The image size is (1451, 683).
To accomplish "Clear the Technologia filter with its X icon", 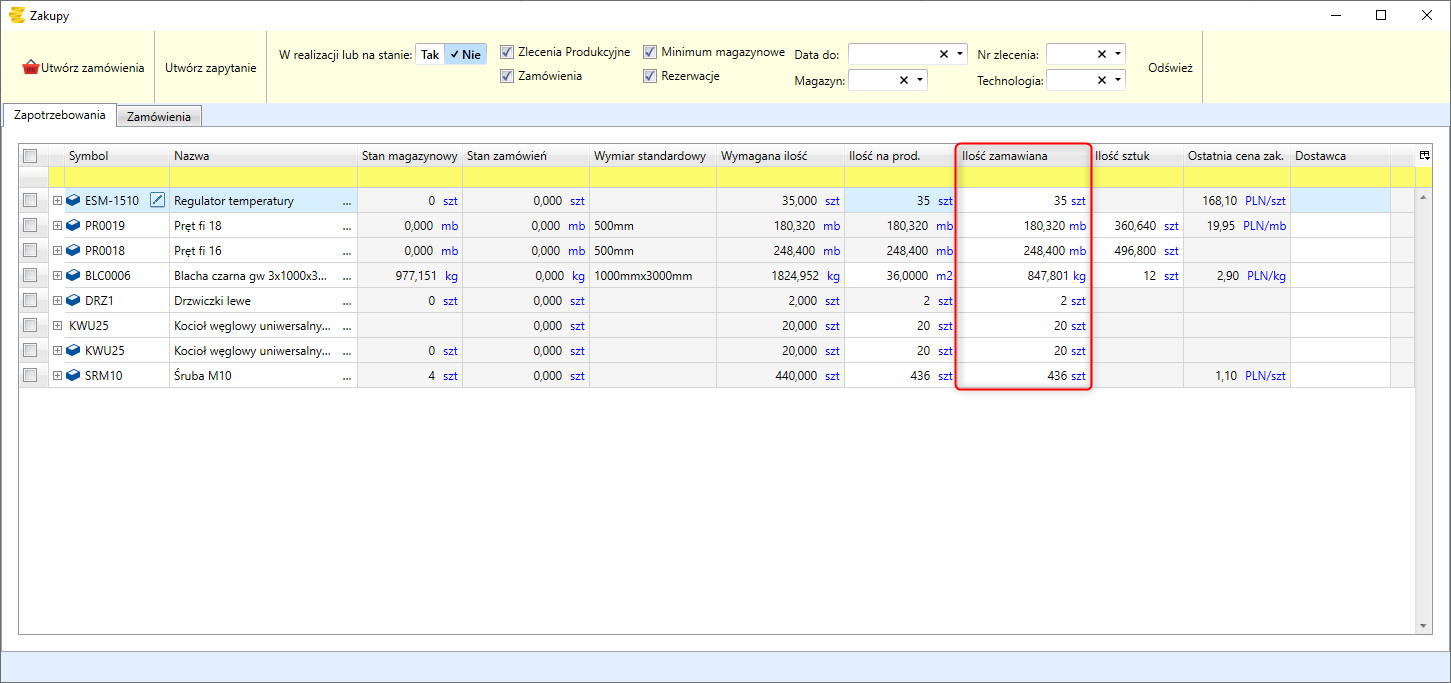I will 1102,80.
